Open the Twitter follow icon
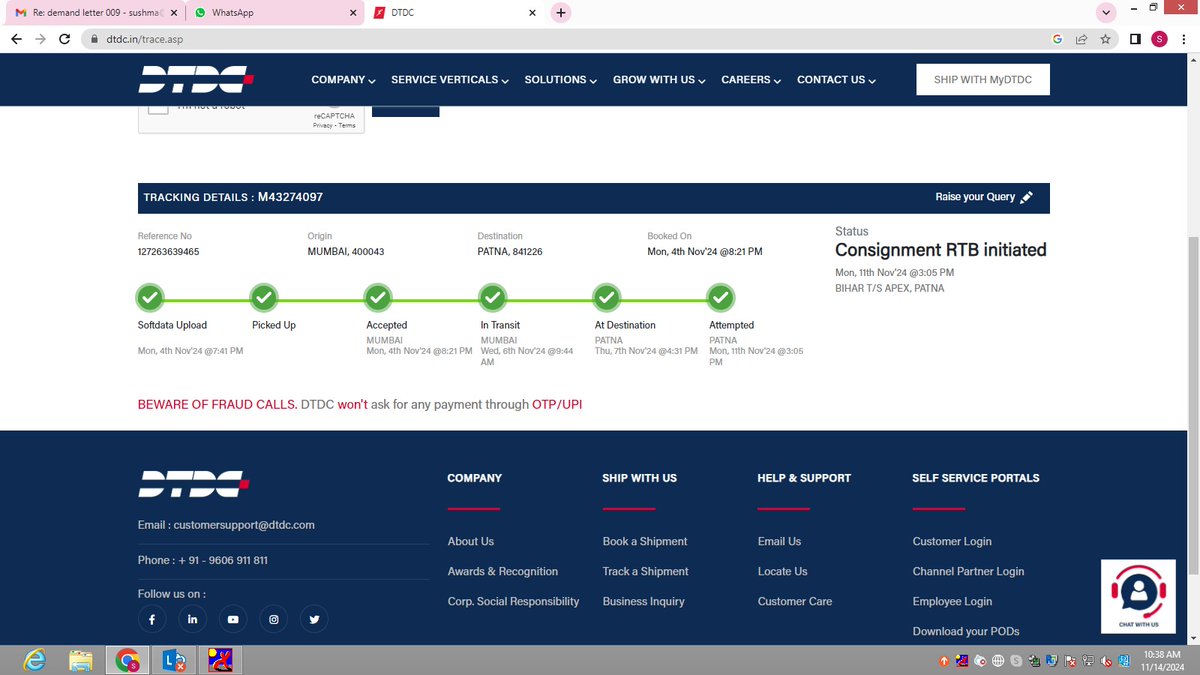Viewport: 1200px width, 675px height. [314, 620]
